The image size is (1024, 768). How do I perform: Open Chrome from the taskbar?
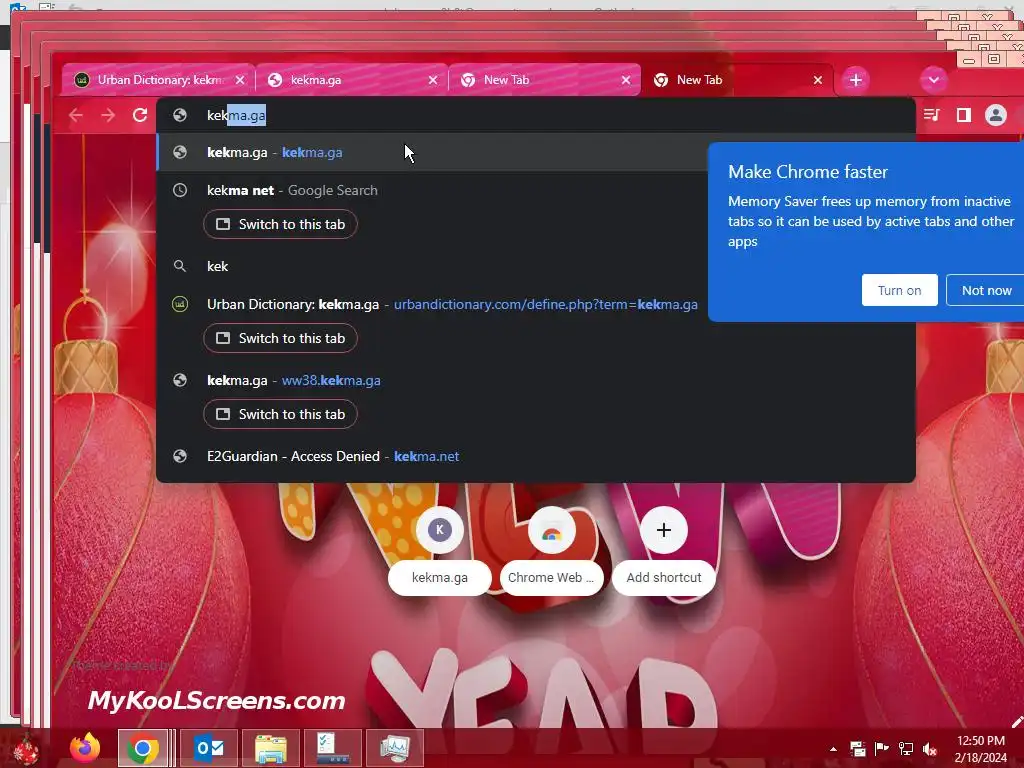coord(142,748)
